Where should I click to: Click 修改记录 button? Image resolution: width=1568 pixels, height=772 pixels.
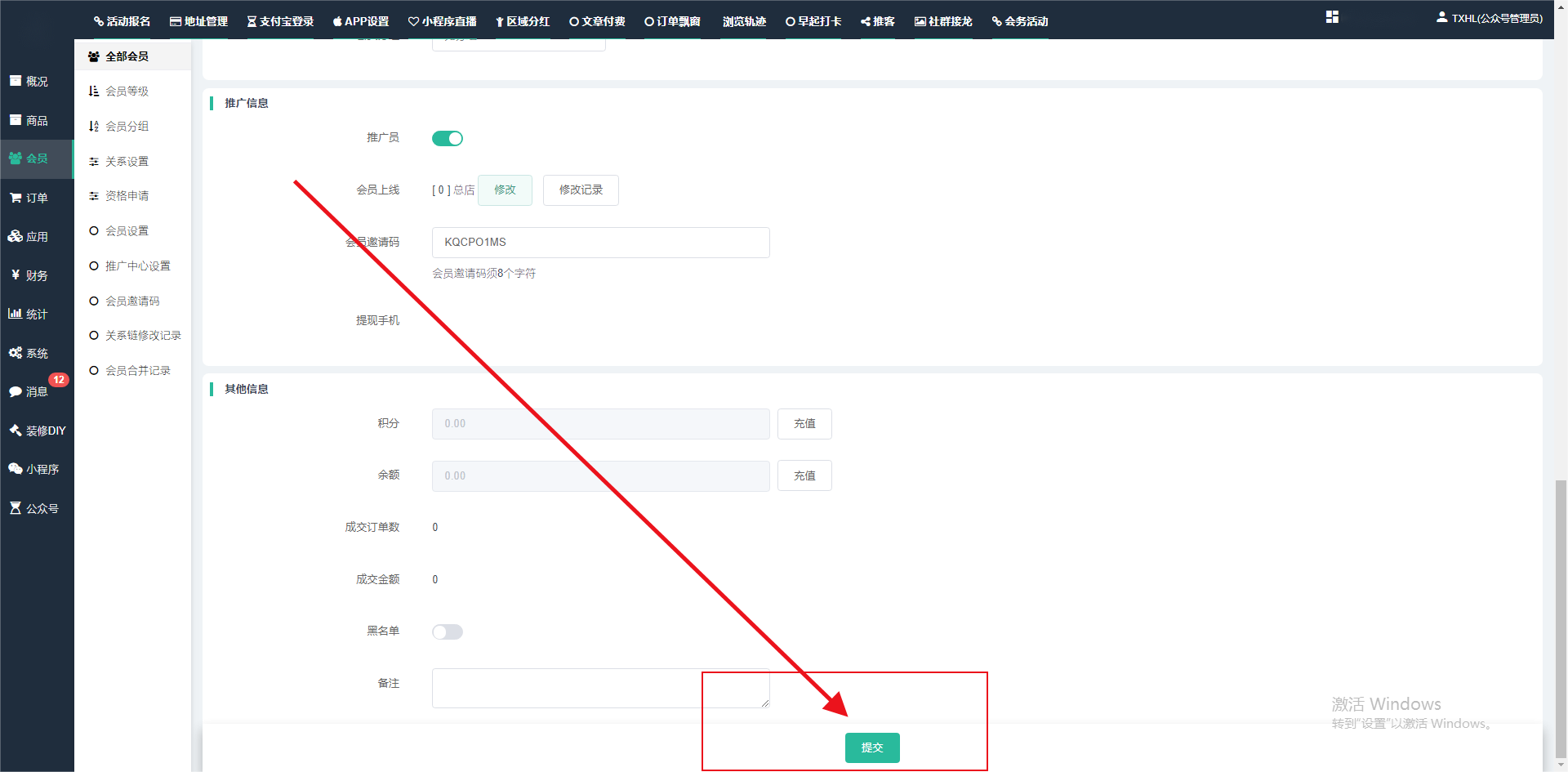581,190
